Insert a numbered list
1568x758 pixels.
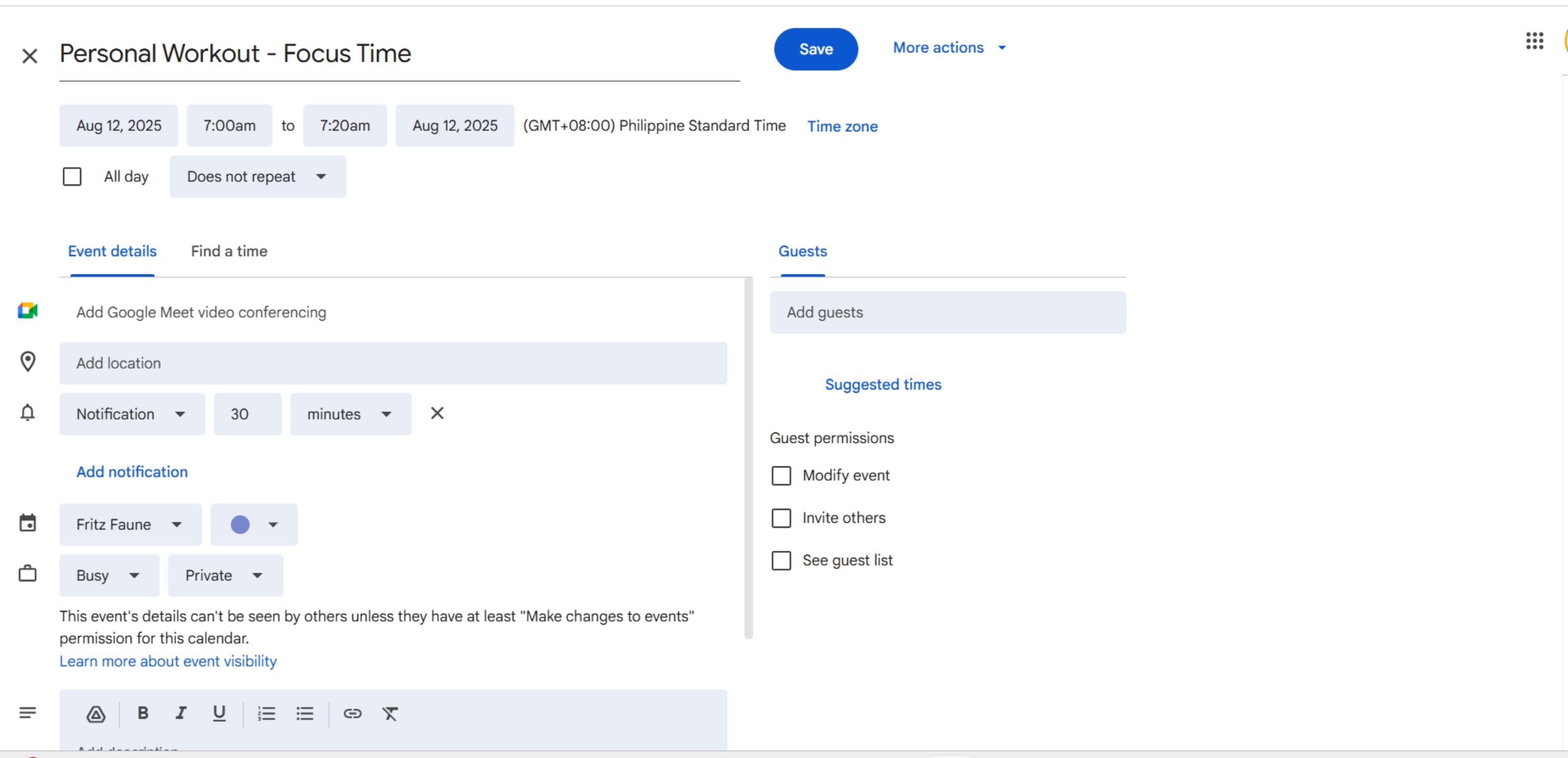click(x=266, y=713)
